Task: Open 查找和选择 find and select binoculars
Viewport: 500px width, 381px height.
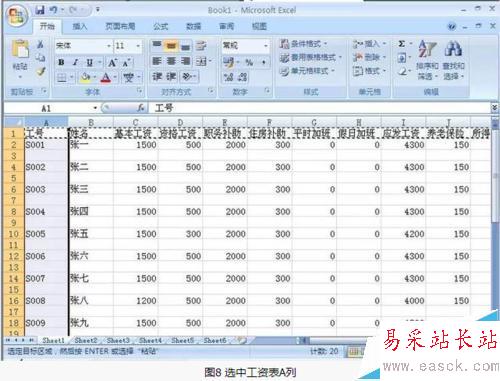Action: pos(453,60)
